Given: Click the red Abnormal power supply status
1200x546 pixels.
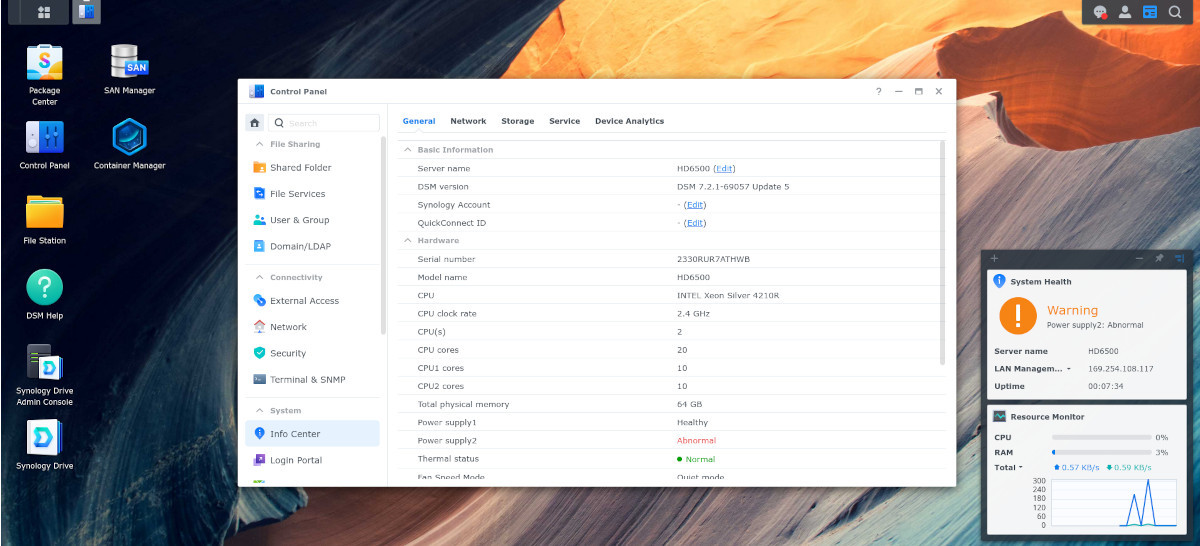Looking at the screenshot, I should point(696,441).
